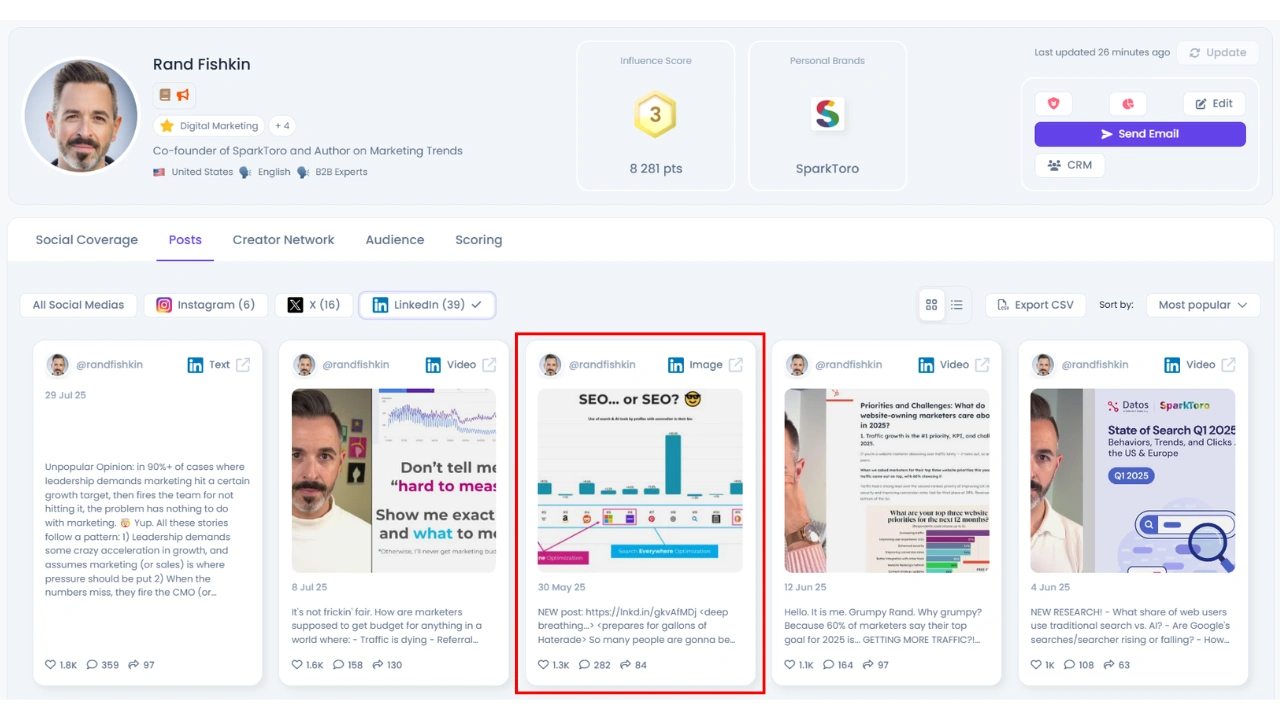Click the Update button

click(x=1217, y=53)
